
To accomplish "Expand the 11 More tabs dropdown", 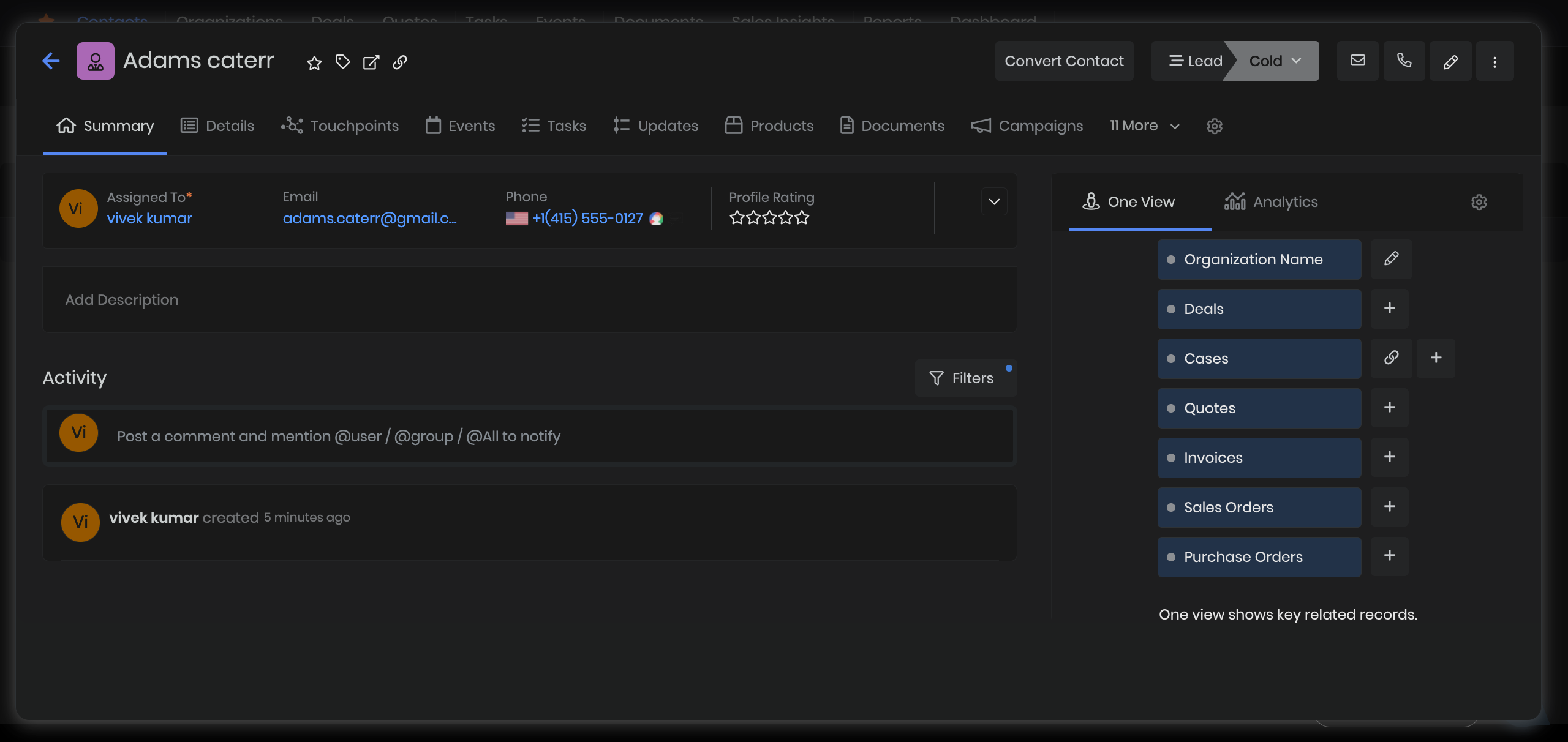I will [x=1144, y=126].
